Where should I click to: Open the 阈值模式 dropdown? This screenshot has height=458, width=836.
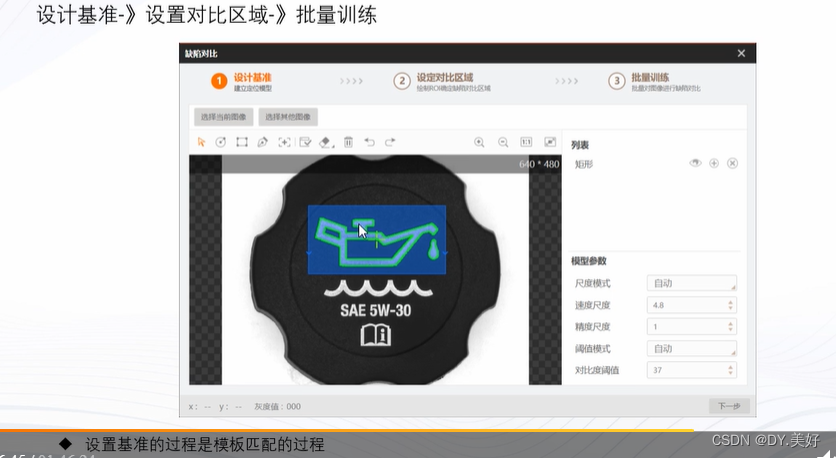692,349
